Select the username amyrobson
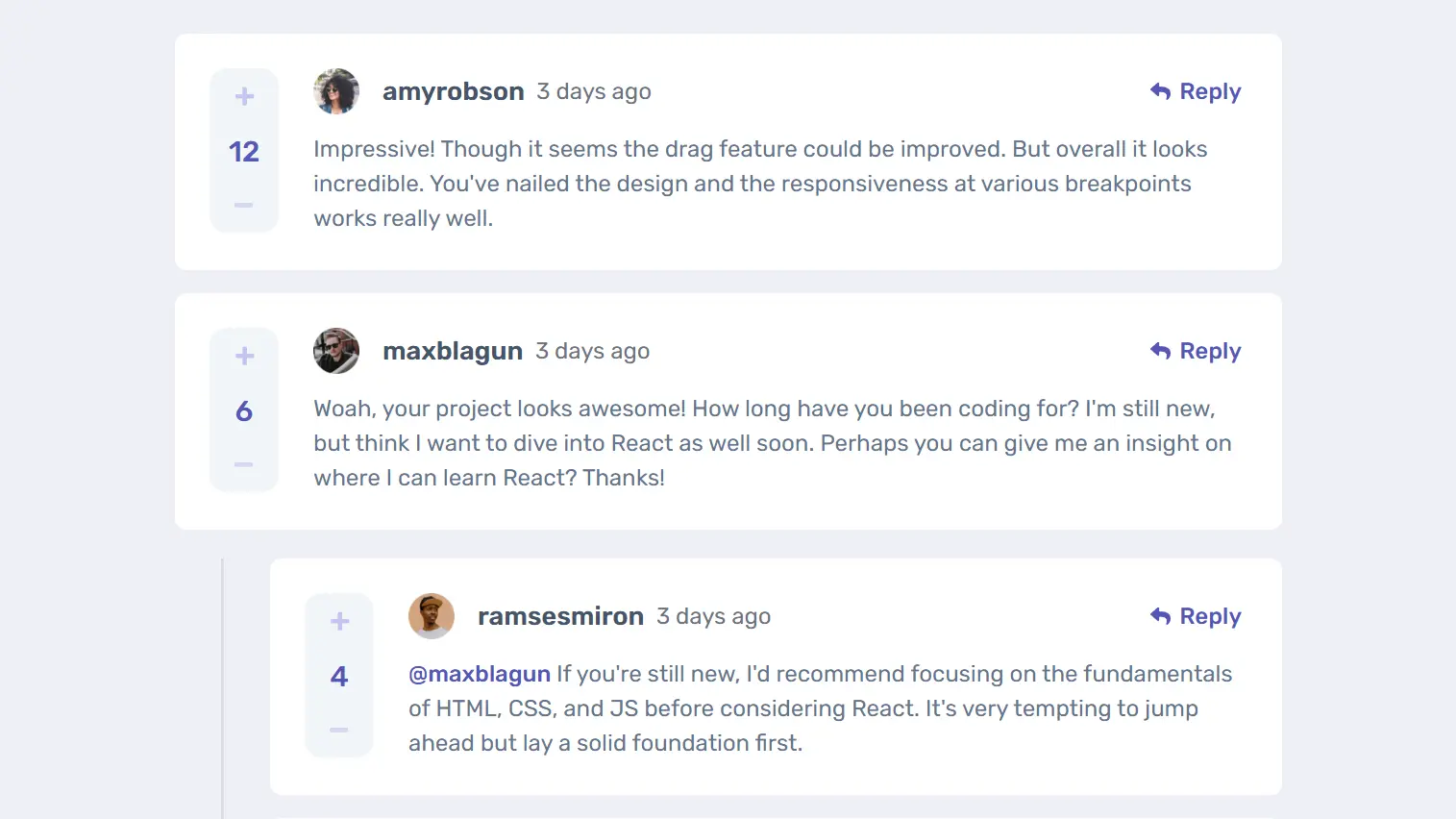 (453, 90)
